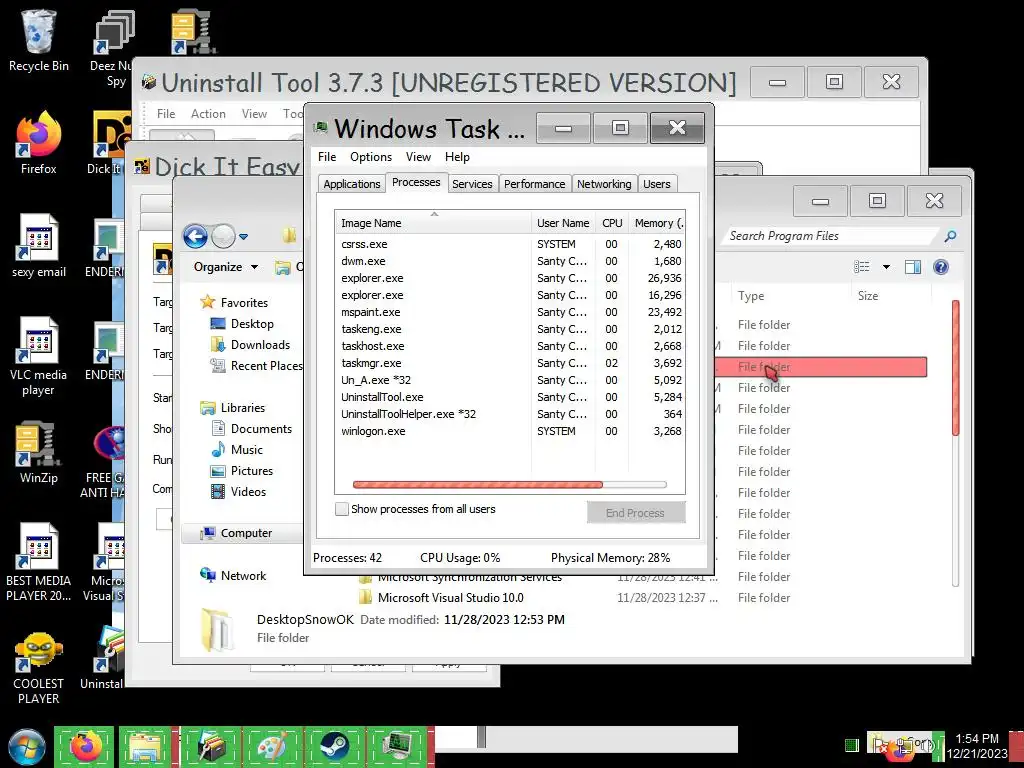Open the view options dropdown arrow
Viewport: 1024px width, 768px height.
click(x=886, y=266)
